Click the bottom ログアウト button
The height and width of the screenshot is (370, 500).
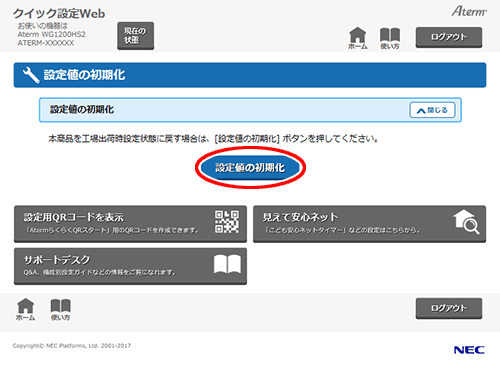449,308
